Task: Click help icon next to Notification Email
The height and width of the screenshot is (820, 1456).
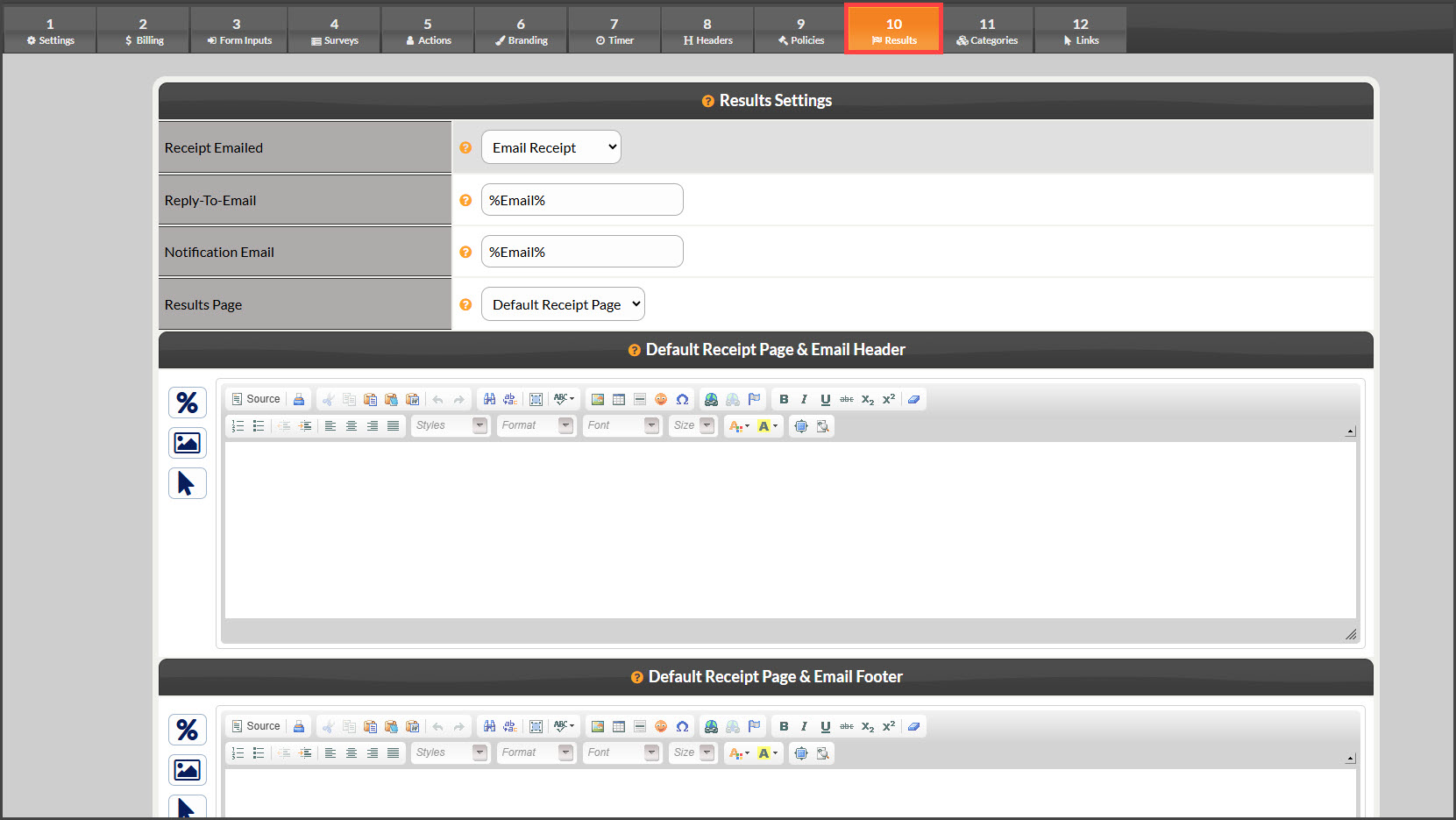Action: pyautogui.click(x=465, y=252)
